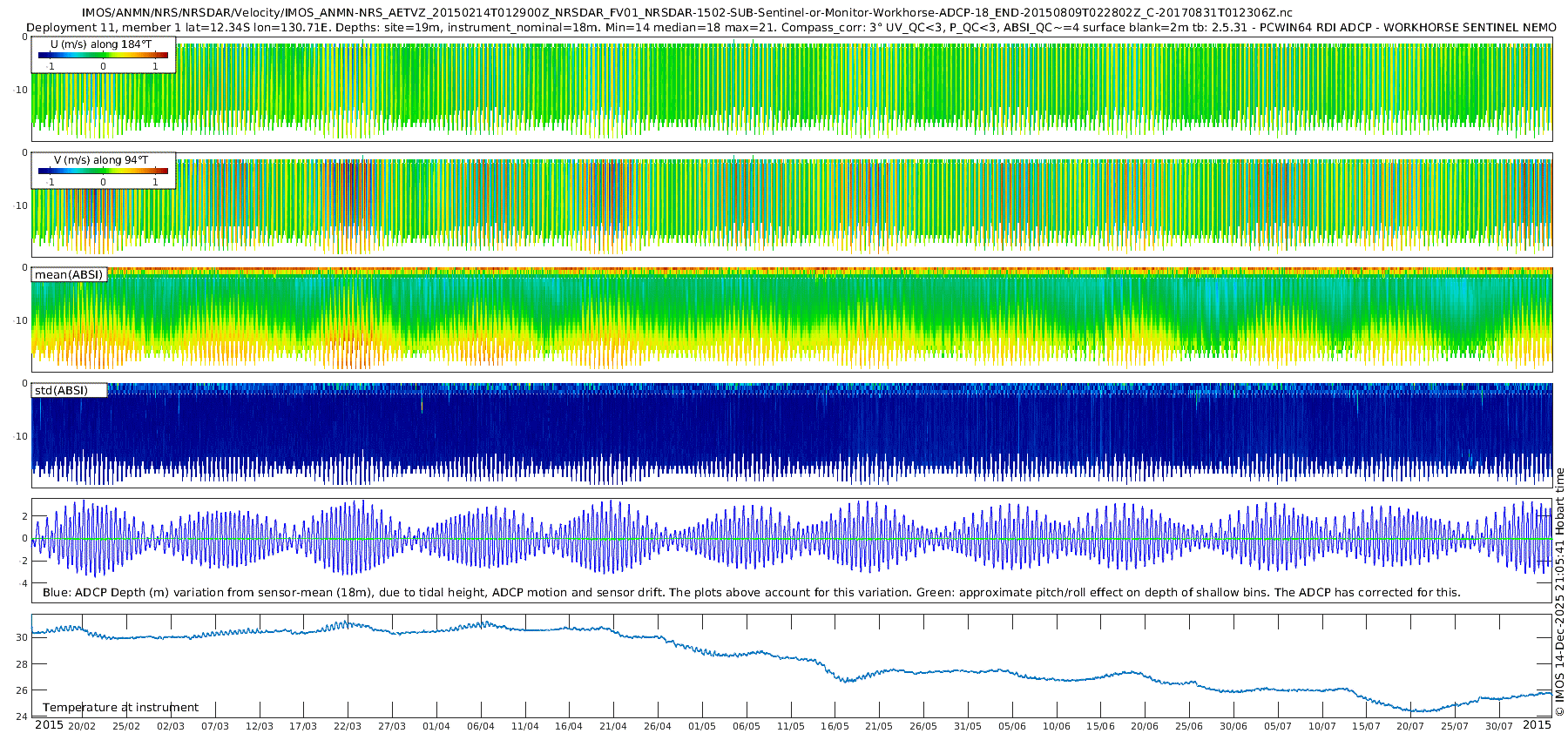Click the "Temperature at instrument" label
The width and height of the screenshot is (1568, 740).
click(120, 708)
